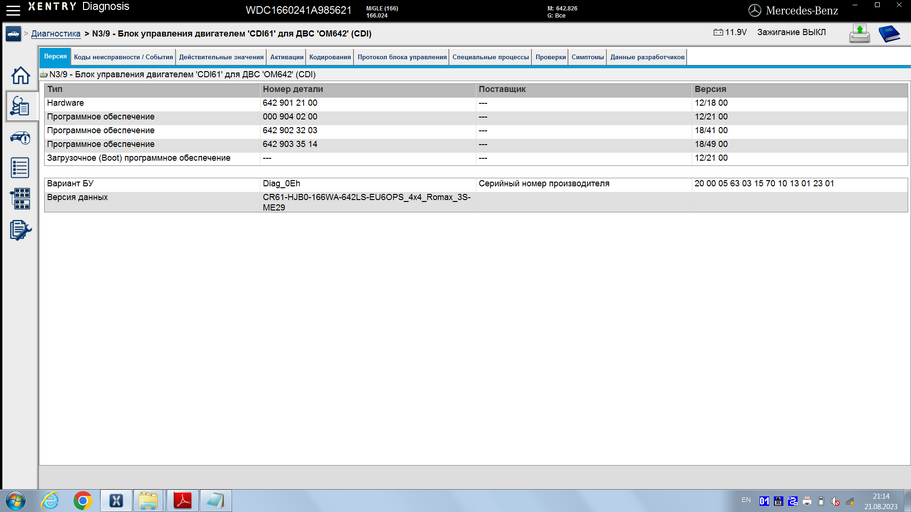The height and width of the screenshot is (512, 911).
Task: Open the vehicle quick test car icon
Action: (x=20, y=138)
